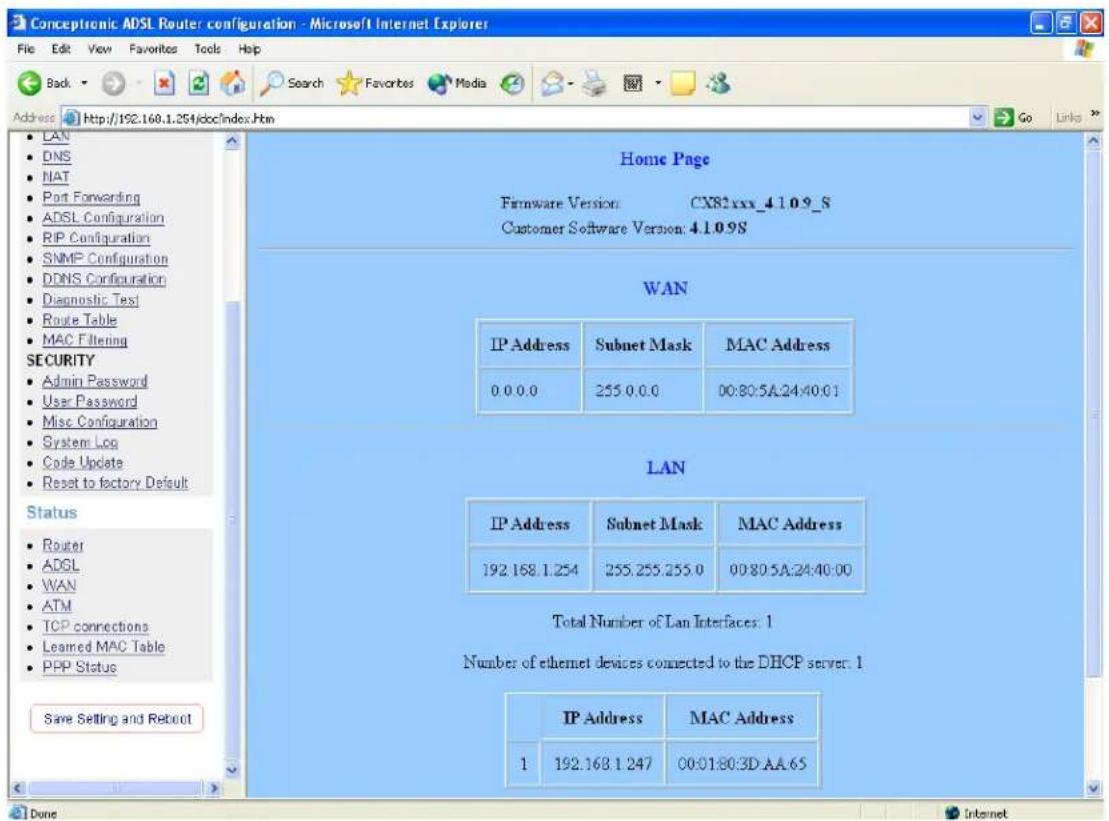Open the PPP Status link
The width and height of the screenshot is (1109, 821).
click(x=79, y=668)
